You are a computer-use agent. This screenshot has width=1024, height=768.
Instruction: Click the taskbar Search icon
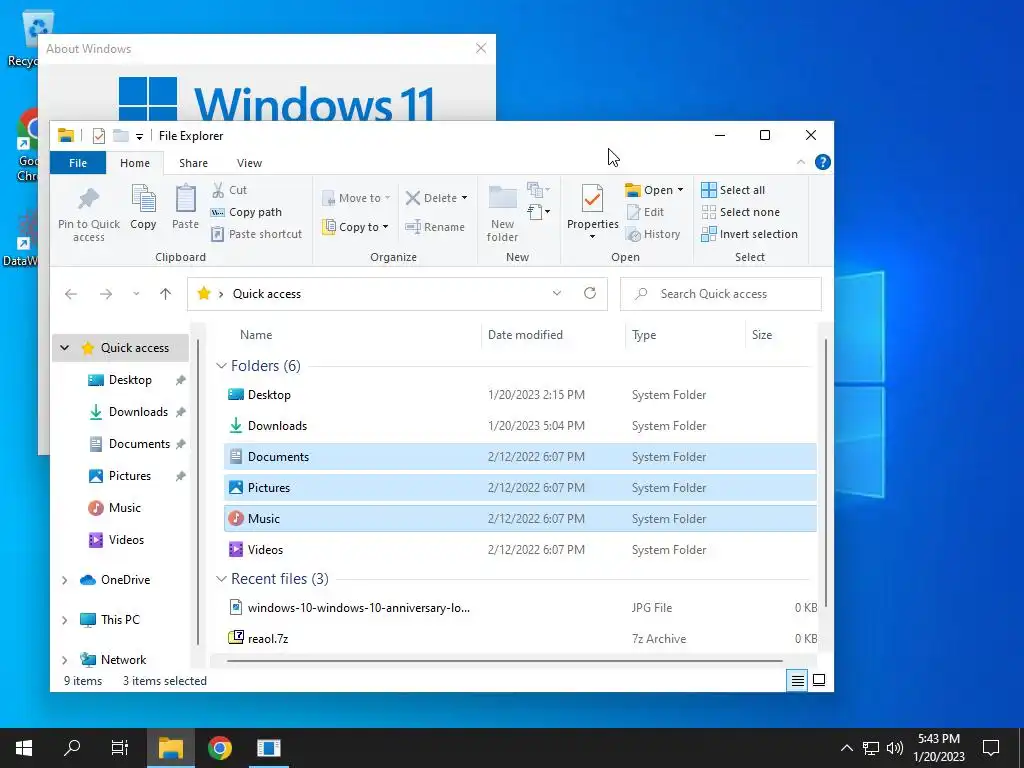(72, 748)
